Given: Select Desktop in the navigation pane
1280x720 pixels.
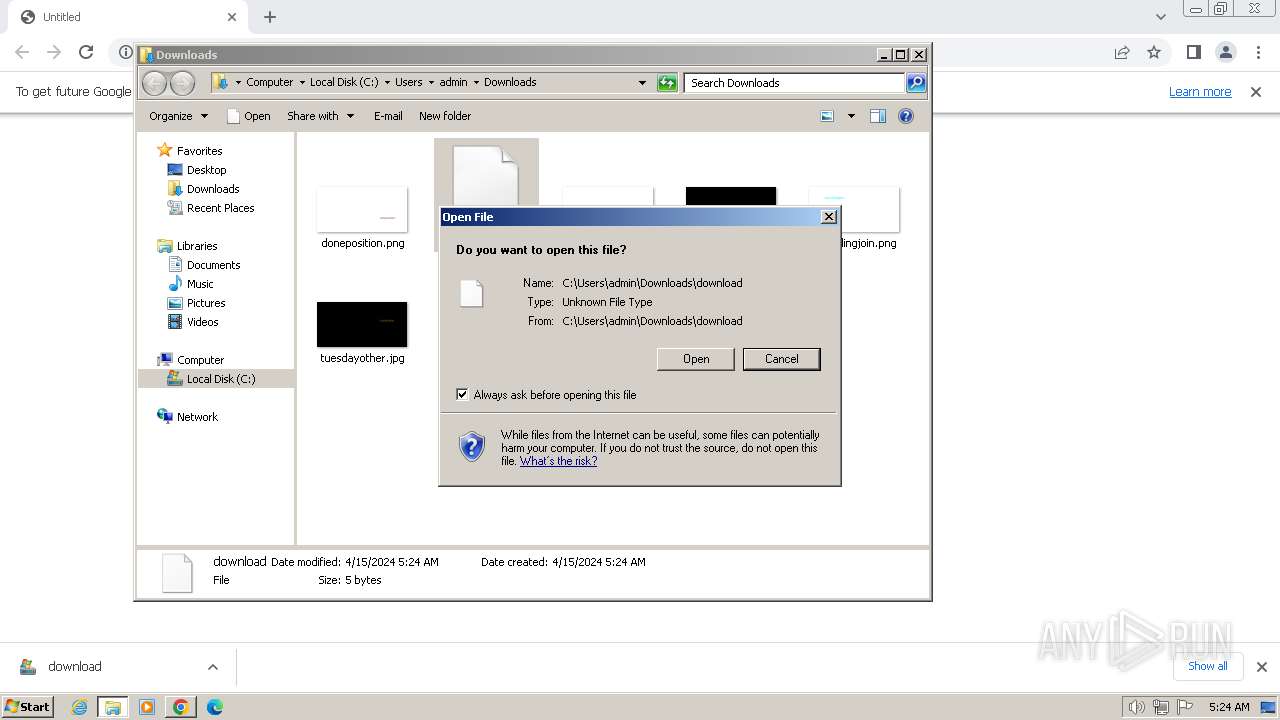Looking at the screenshot, I should coord(206,170).
